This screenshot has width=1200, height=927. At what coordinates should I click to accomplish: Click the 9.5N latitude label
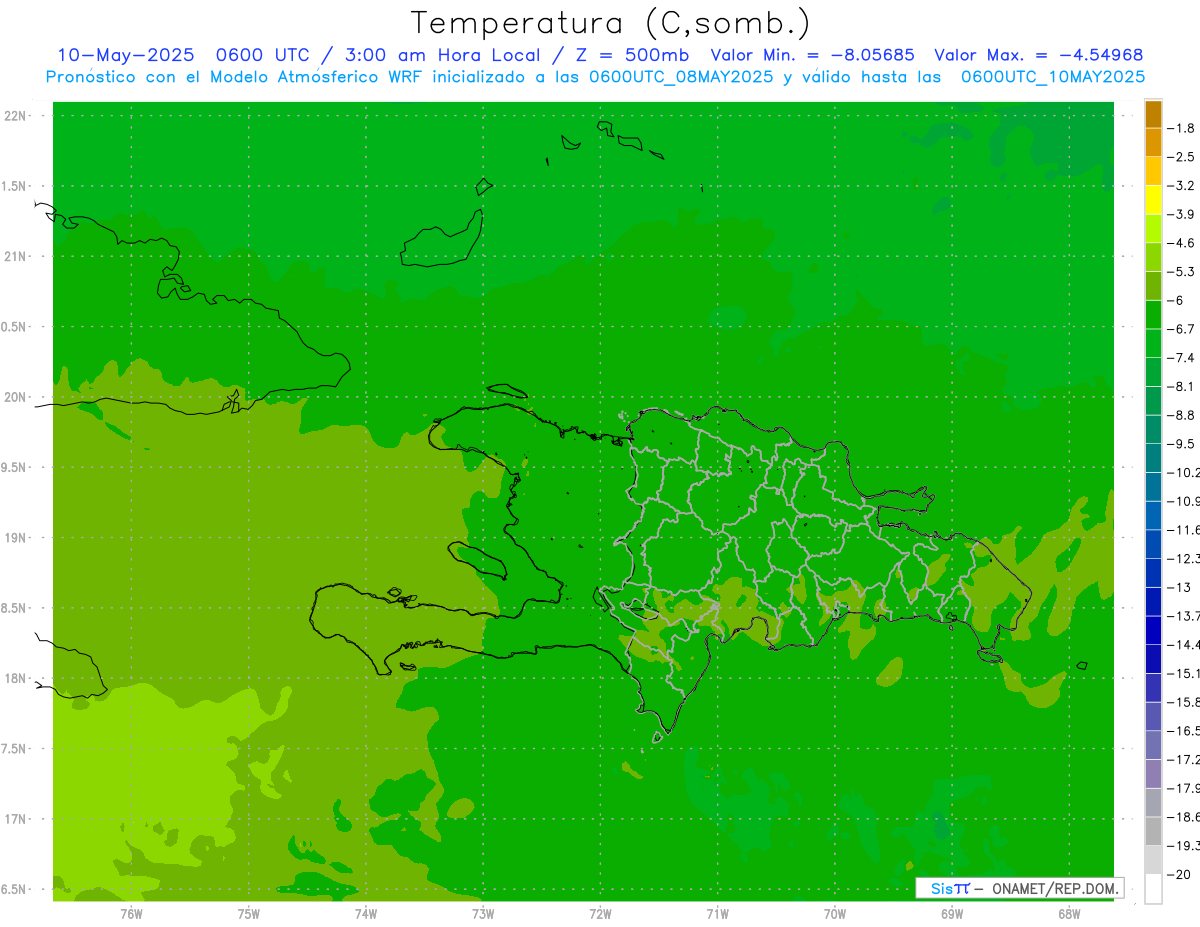(15, 467)
